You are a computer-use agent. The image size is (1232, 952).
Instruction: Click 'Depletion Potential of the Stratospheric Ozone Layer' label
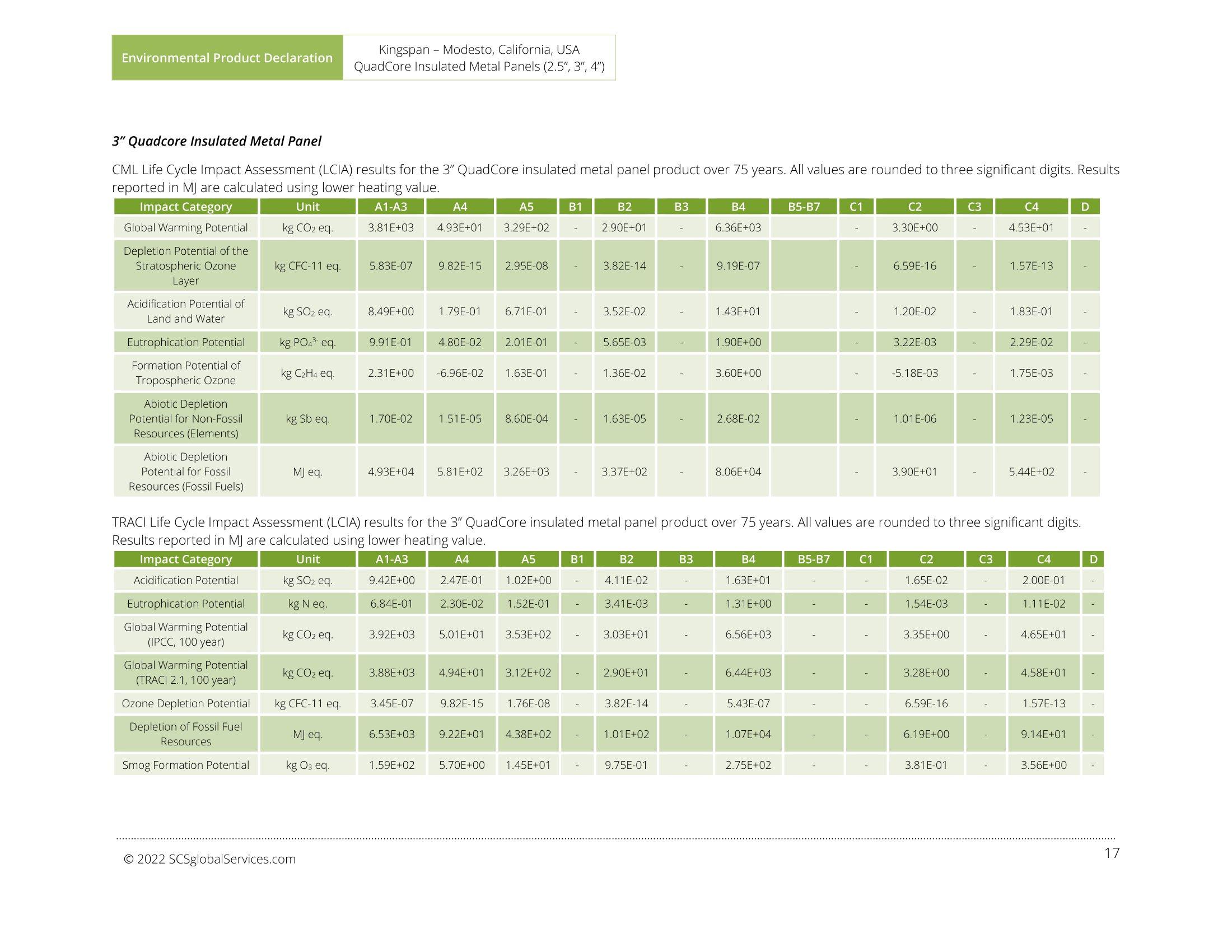(x=185, y=265)
